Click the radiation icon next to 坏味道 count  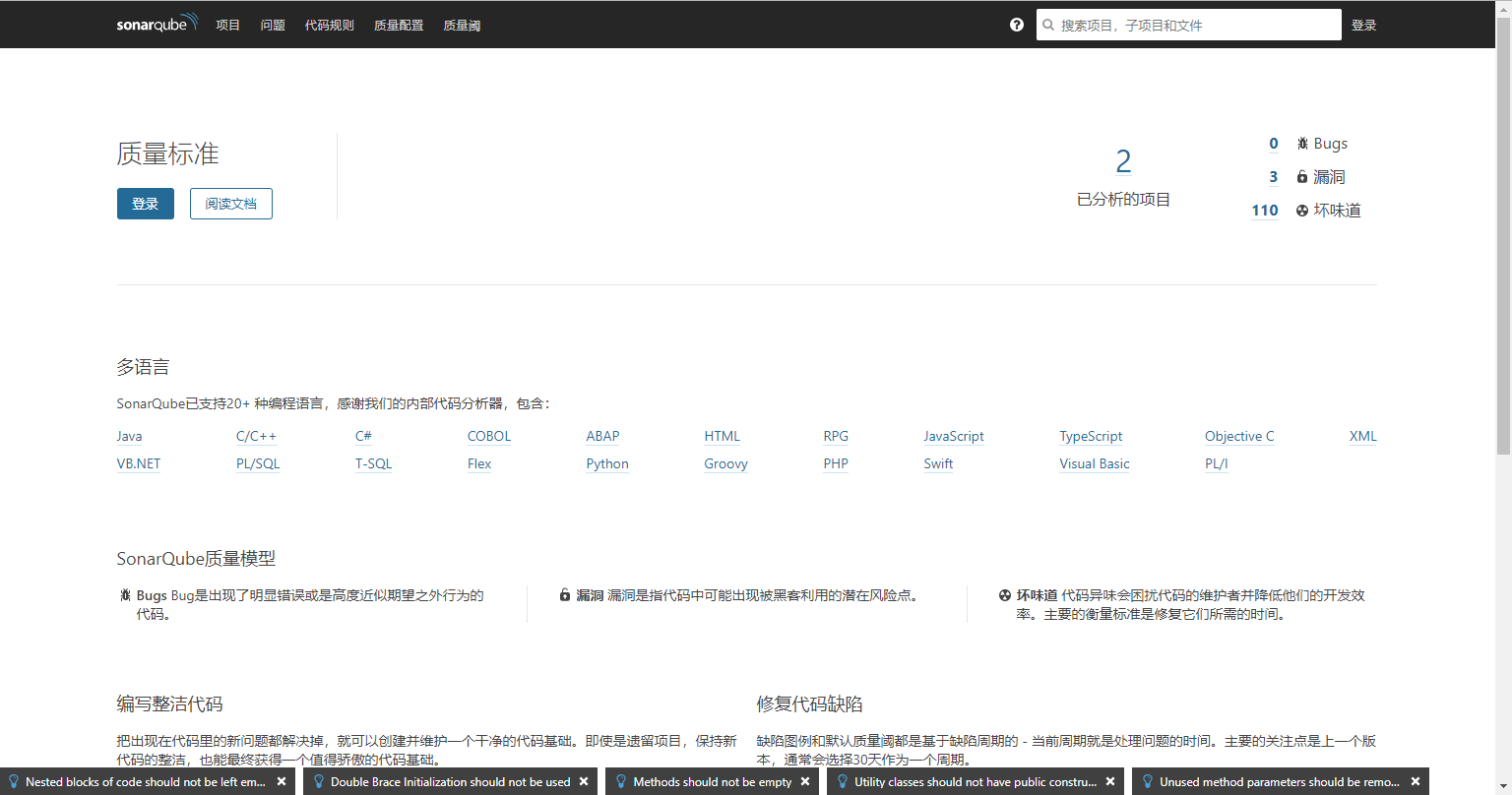(x=1302, y=211)
